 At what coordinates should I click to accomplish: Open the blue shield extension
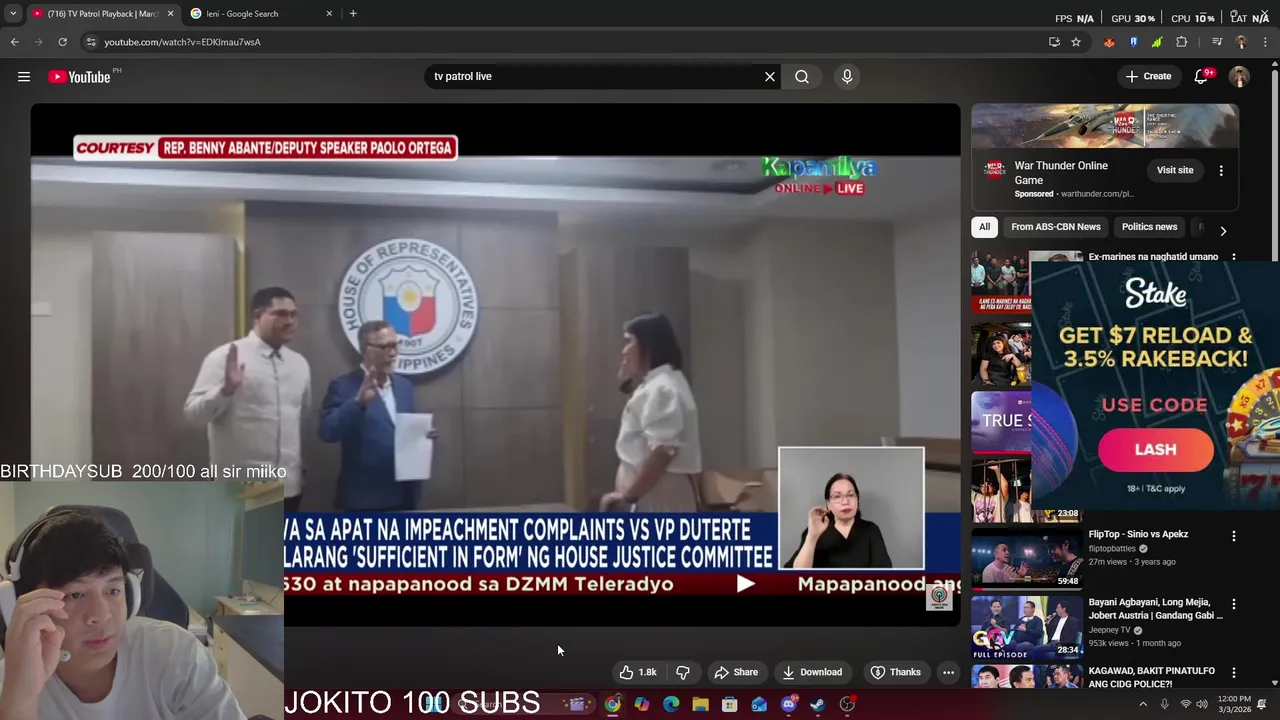tap(1133, 42)
